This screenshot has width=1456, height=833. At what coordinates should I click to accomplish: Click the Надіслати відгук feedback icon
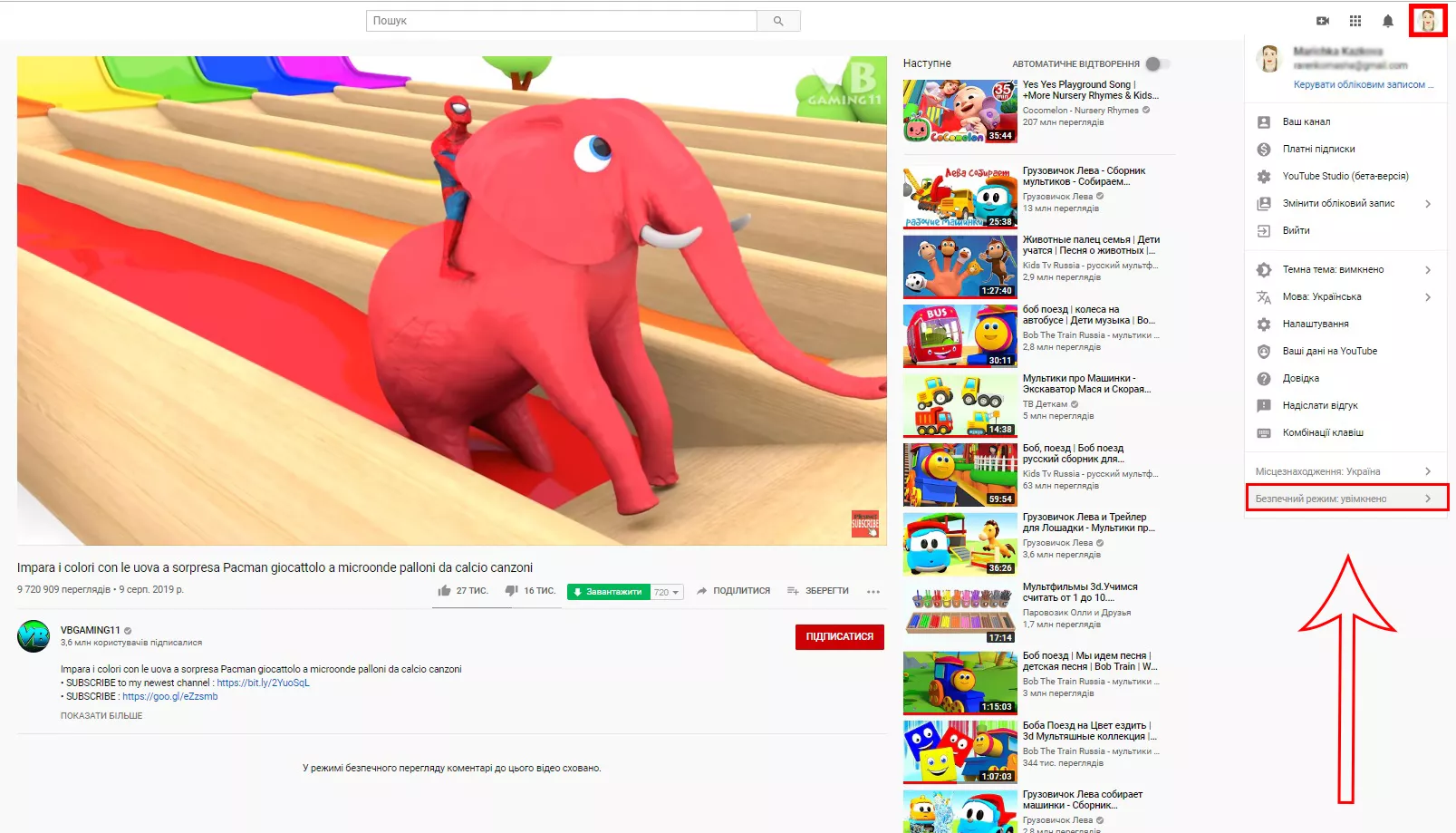(x=1264, y=405)
